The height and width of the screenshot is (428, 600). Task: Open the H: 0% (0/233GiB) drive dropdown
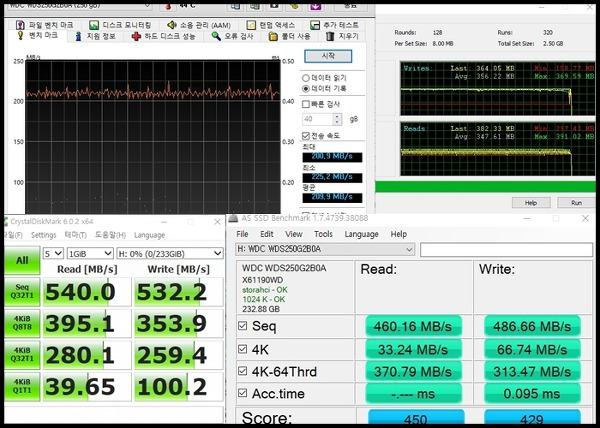tap(170, 253)
